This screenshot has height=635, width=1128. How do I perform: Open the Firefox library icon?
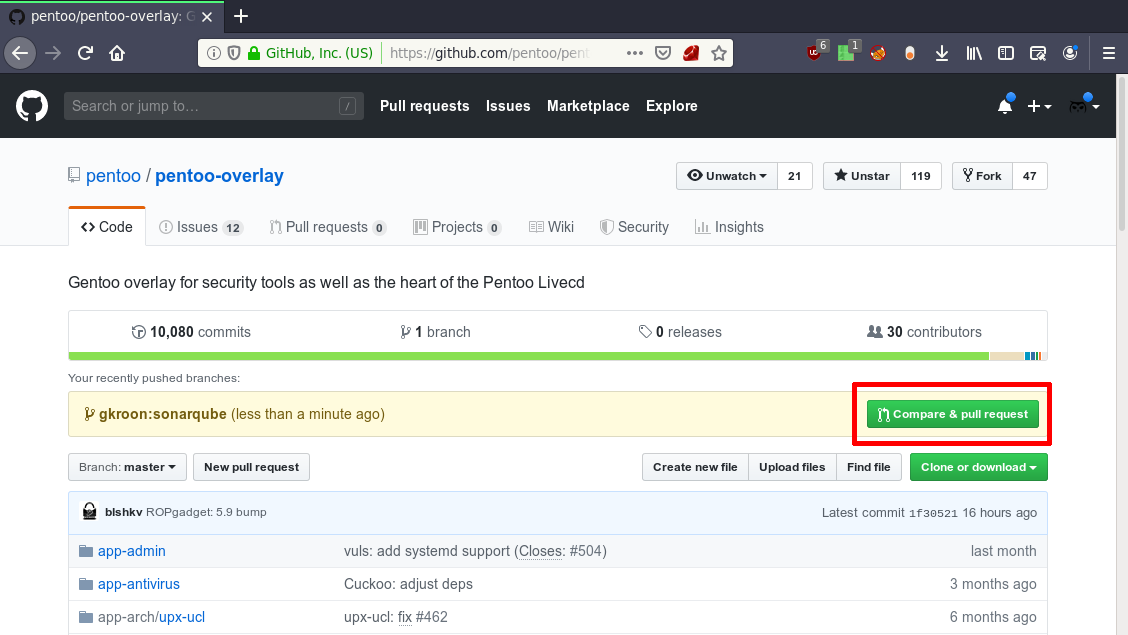click(x=974, y=53)
